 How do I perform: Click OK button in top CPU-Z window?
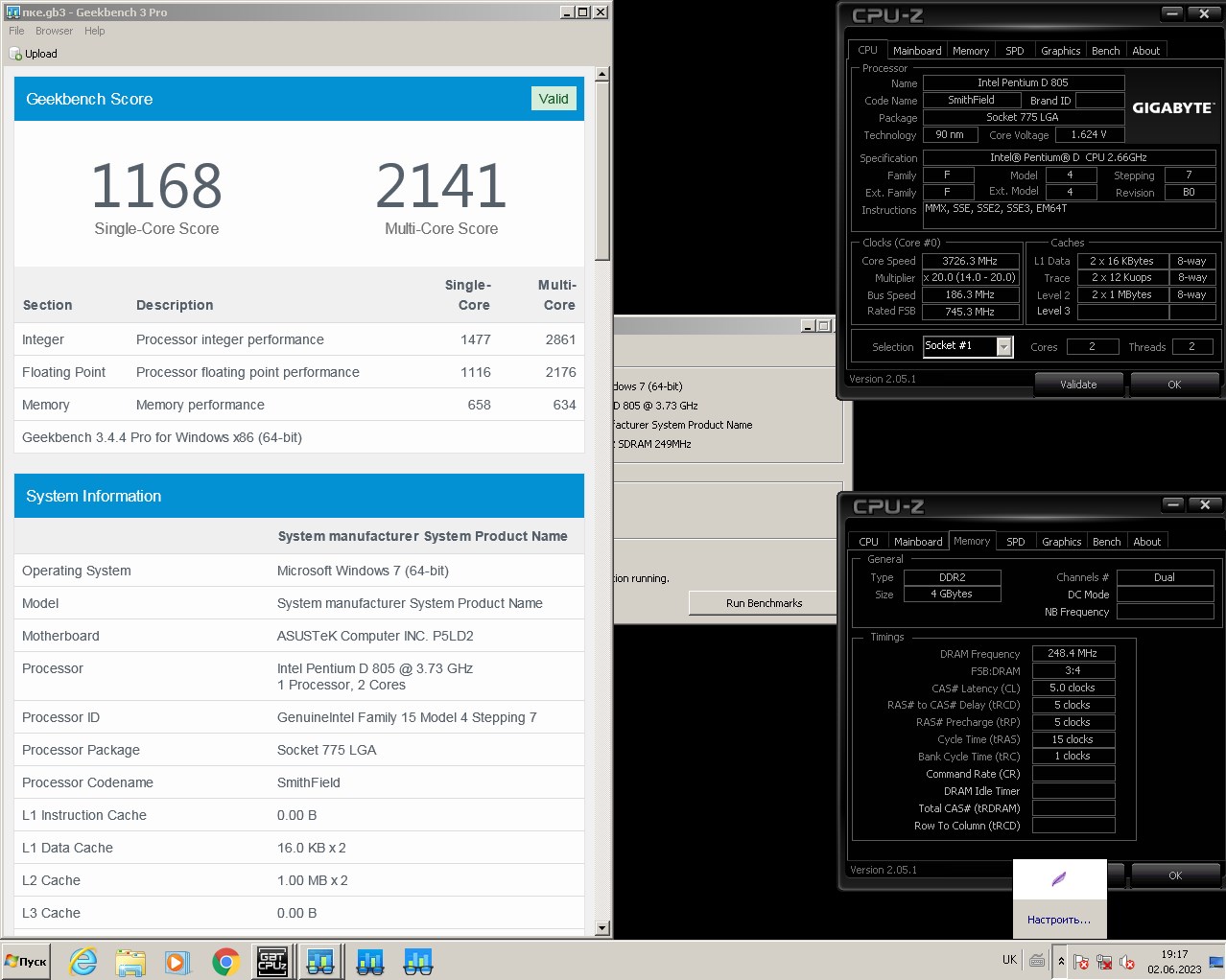point(1174,385)
